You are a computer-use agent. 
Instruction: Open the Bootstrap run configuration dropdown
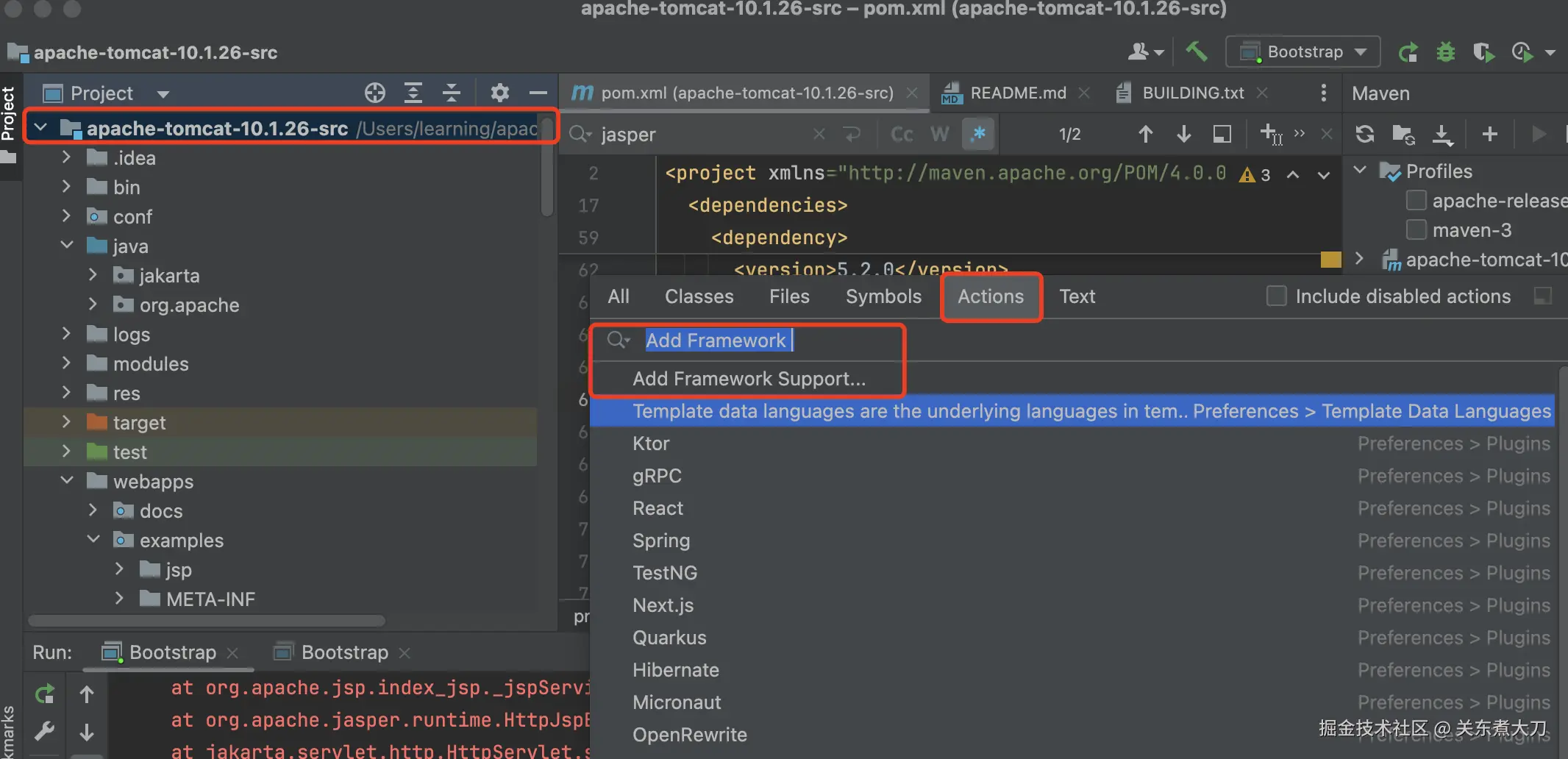(x=1302, y=51)
